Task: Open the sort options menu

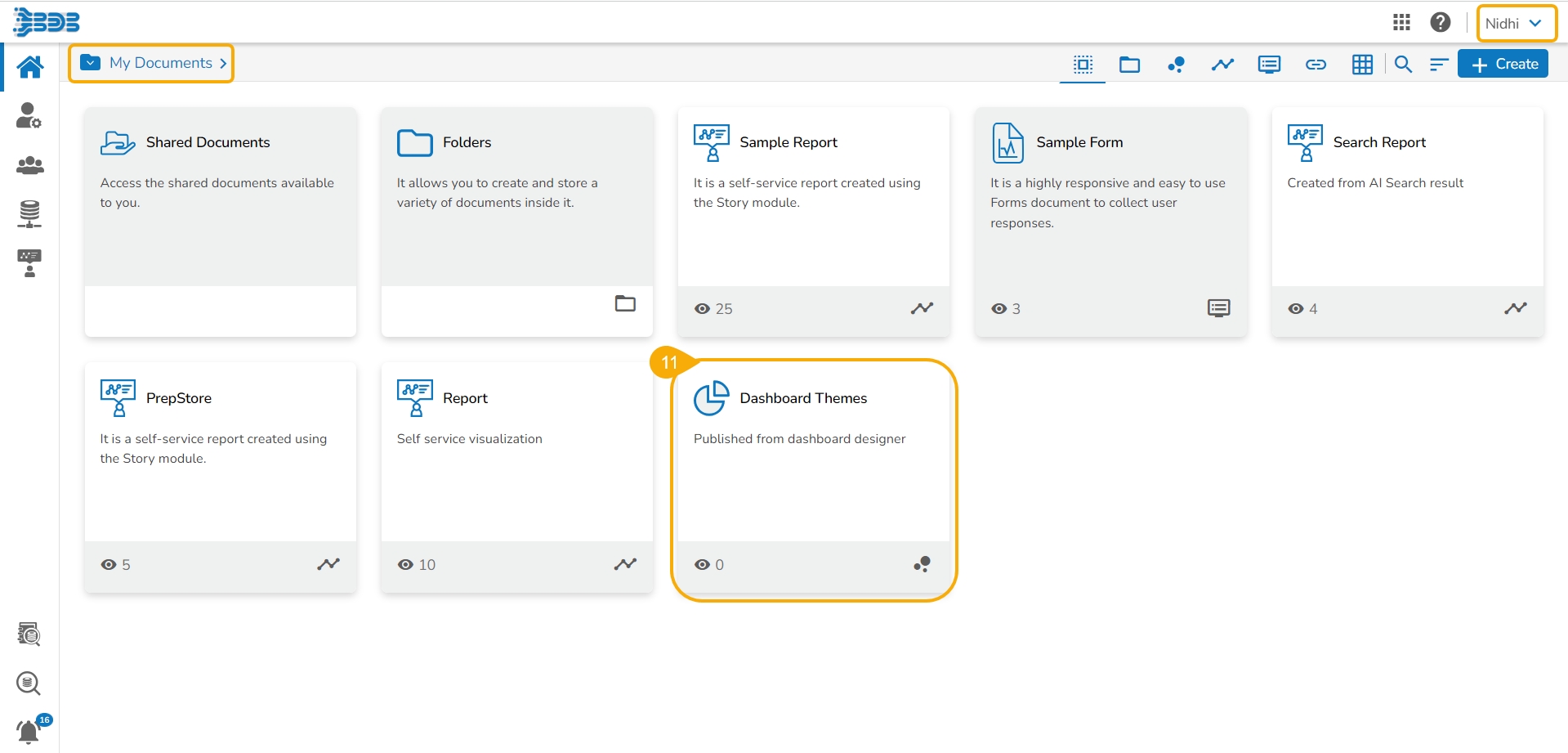Action: tap(1439, 65)
